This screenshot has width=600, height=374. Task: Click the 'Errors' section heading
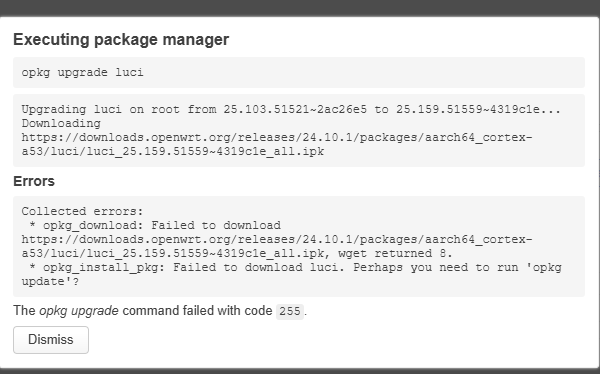coord(34,181)
